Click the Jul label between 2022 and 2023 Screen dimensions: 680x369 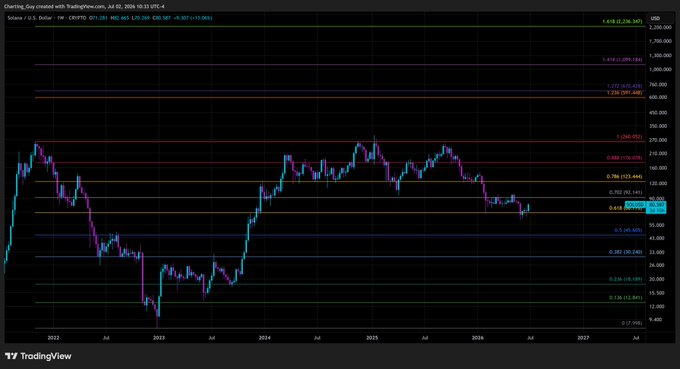106,337
